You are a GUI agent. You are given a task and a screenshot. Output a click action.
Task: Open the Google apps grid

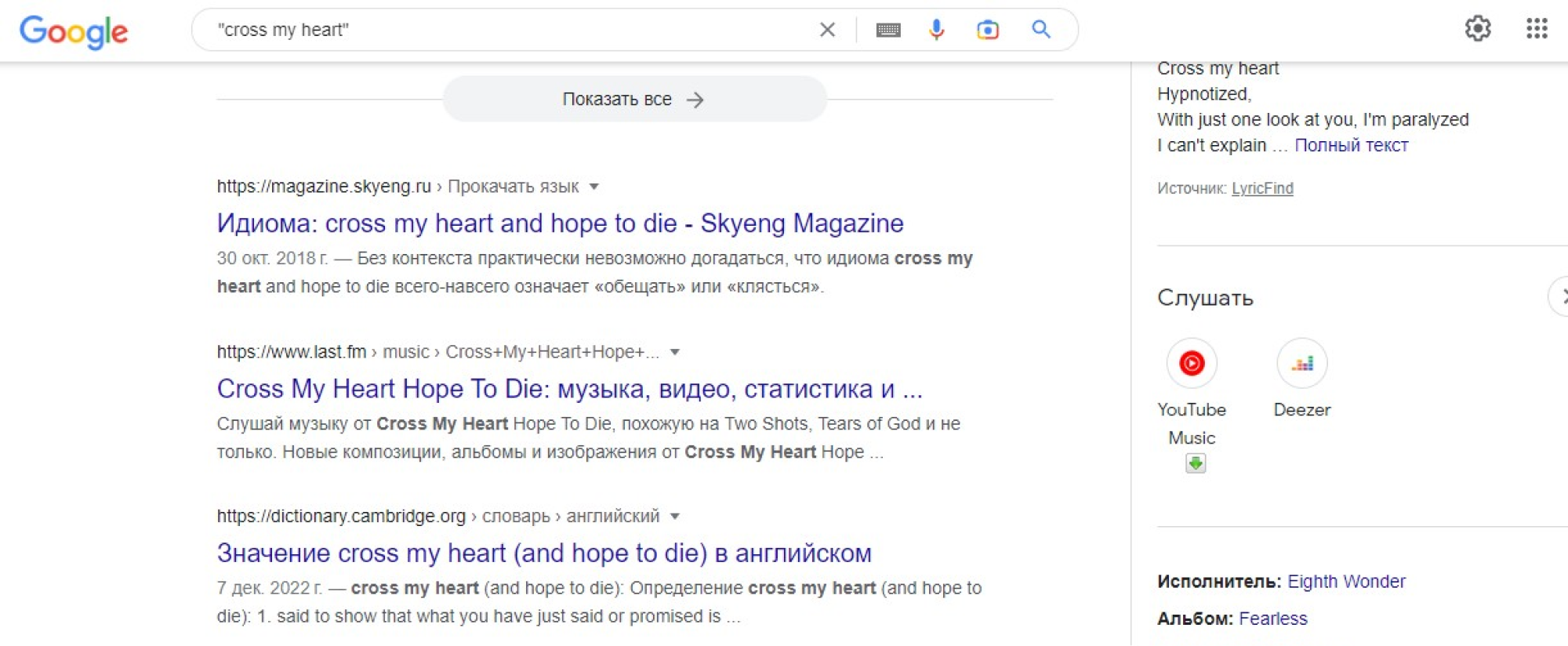tap(1537, 29)
